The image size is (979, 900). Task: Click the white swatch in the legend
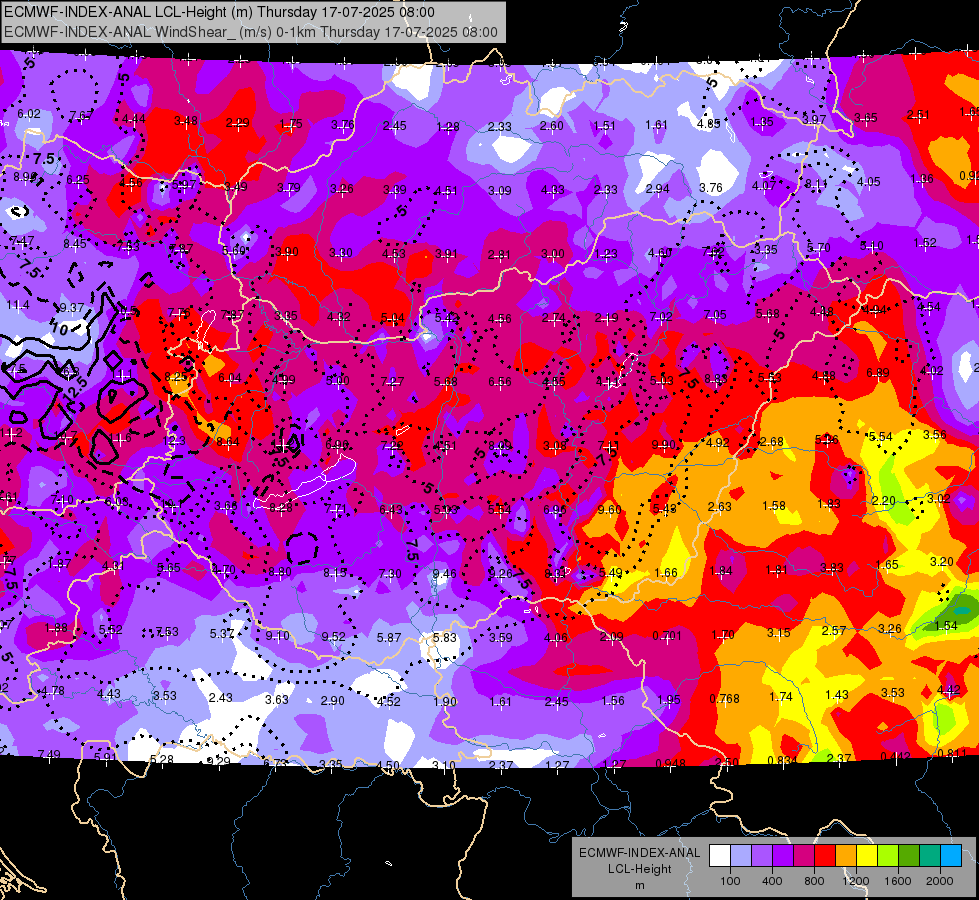[720, 856]
